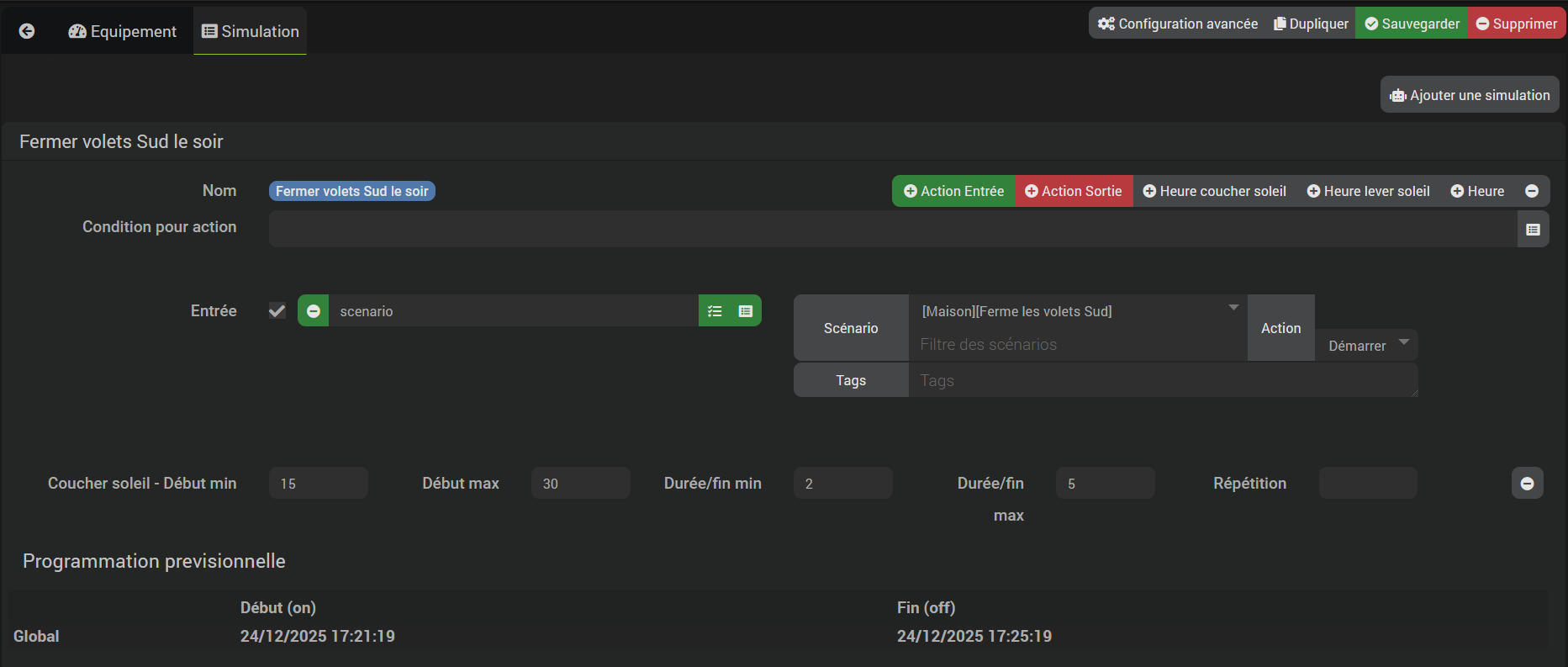The image size is (1568, 667).
Task: Click the scenario command field
Action: point(514,311)
